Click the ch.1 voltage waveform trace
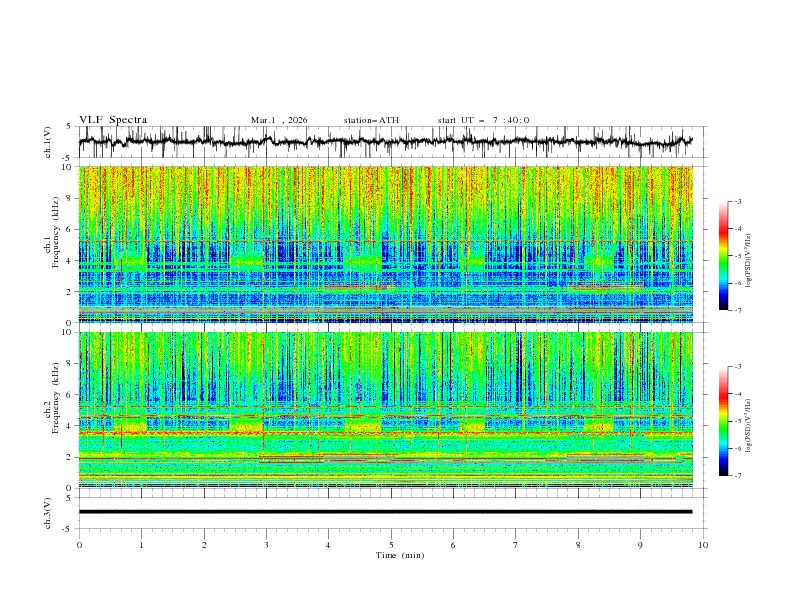The width and height of the screenshot is (792, 612). pyautogui.click(x=385, y=142)
